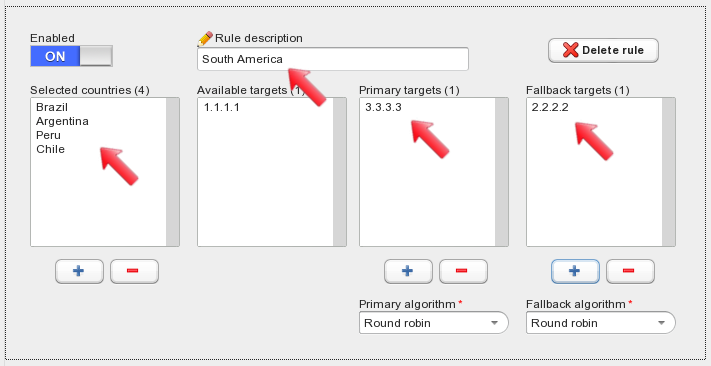Open the Primary algorithm dropdown
This screenshot has width=711, height=366.
[x=433, y=323]
